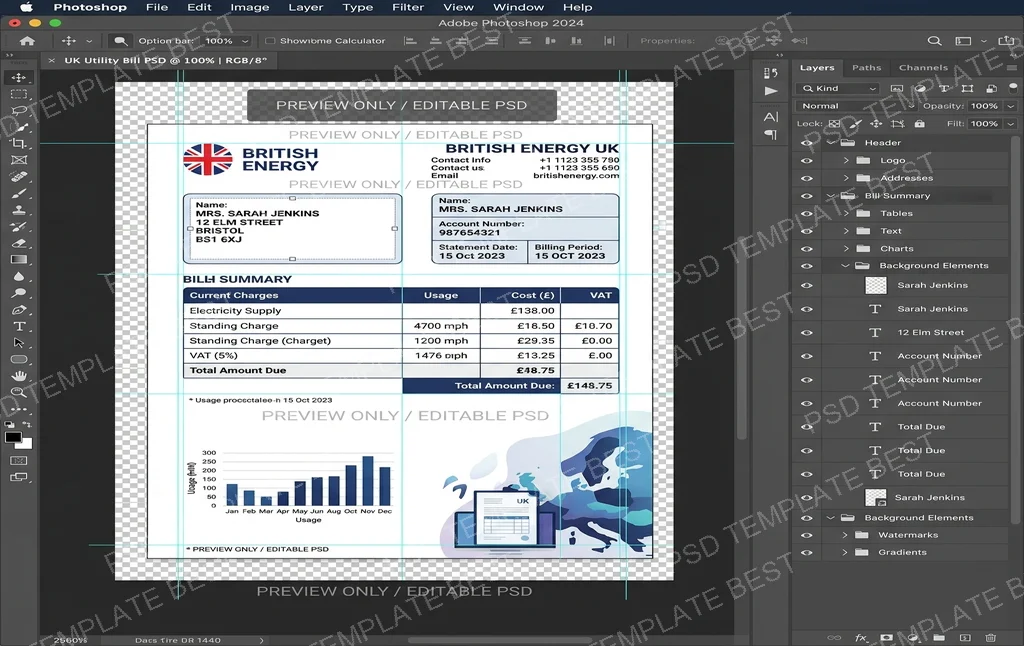
Task: Select the Path Selection arrow tool
Action: [x=19, y=342]
